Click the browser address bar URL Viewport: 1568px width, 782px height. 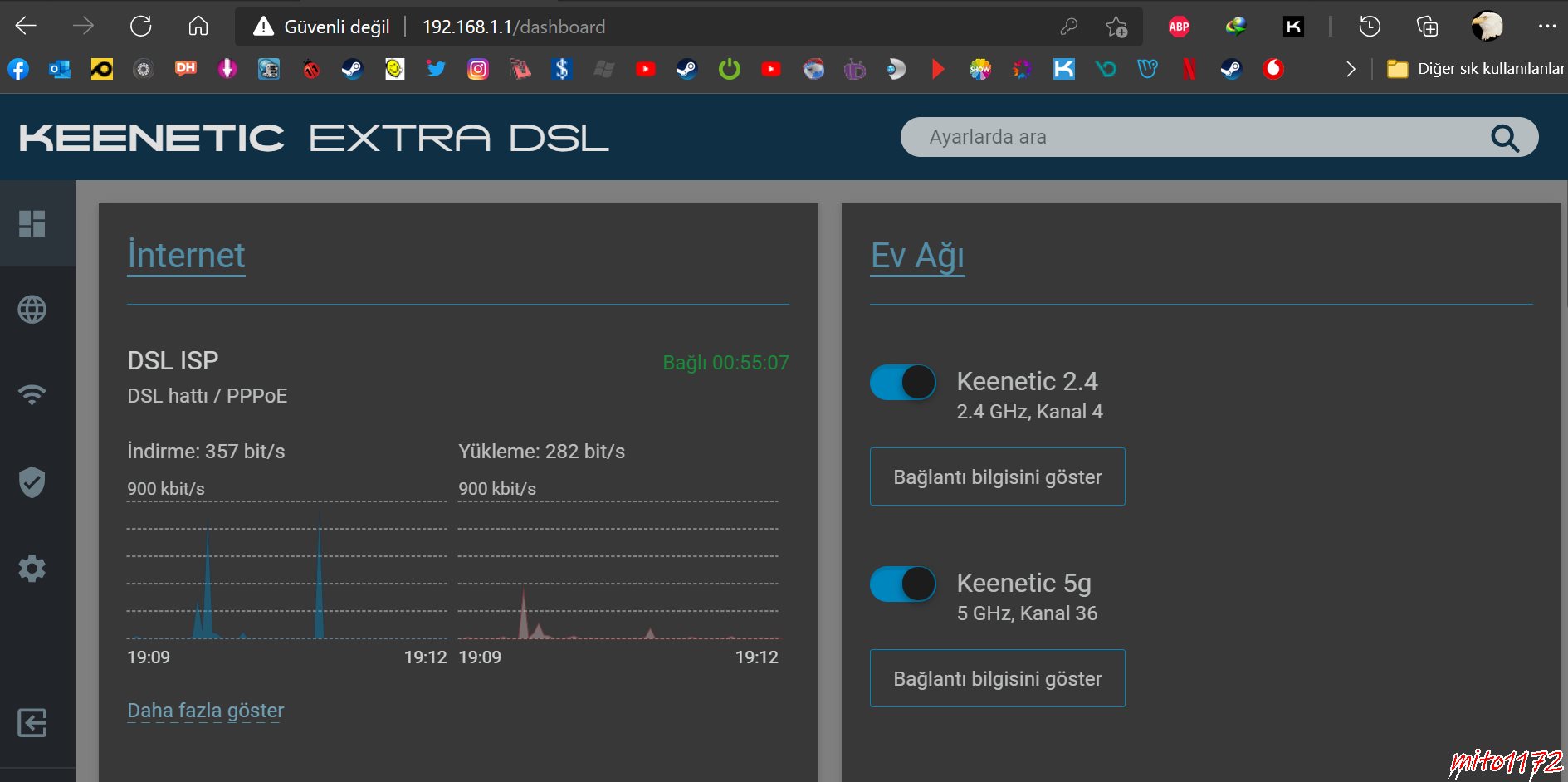pyautogui.click(x=514, y=27)
